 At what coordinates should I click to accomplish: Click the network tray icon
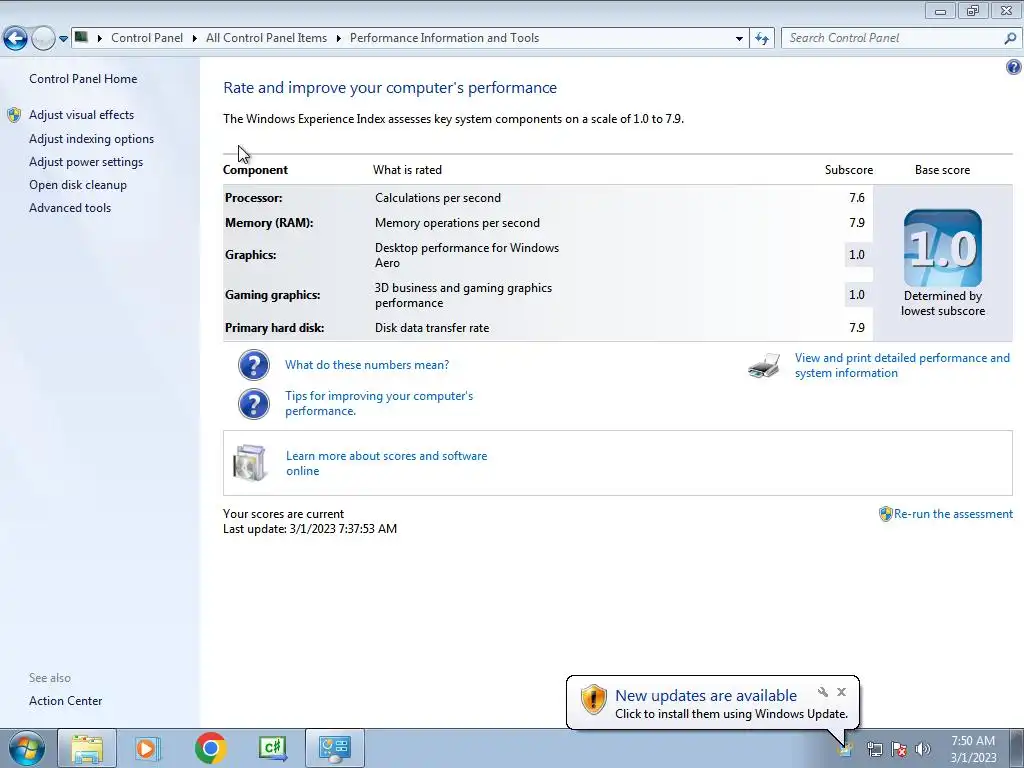click(874, 750)
